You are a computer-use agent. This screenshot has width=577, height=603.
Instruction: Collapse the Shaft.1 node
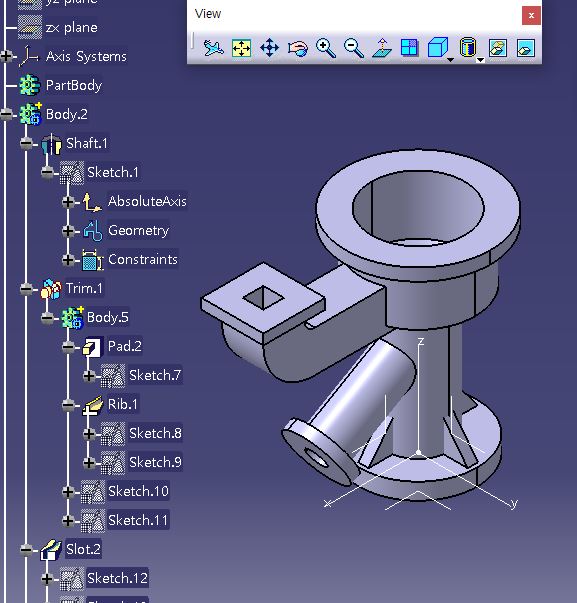(26, 143)
